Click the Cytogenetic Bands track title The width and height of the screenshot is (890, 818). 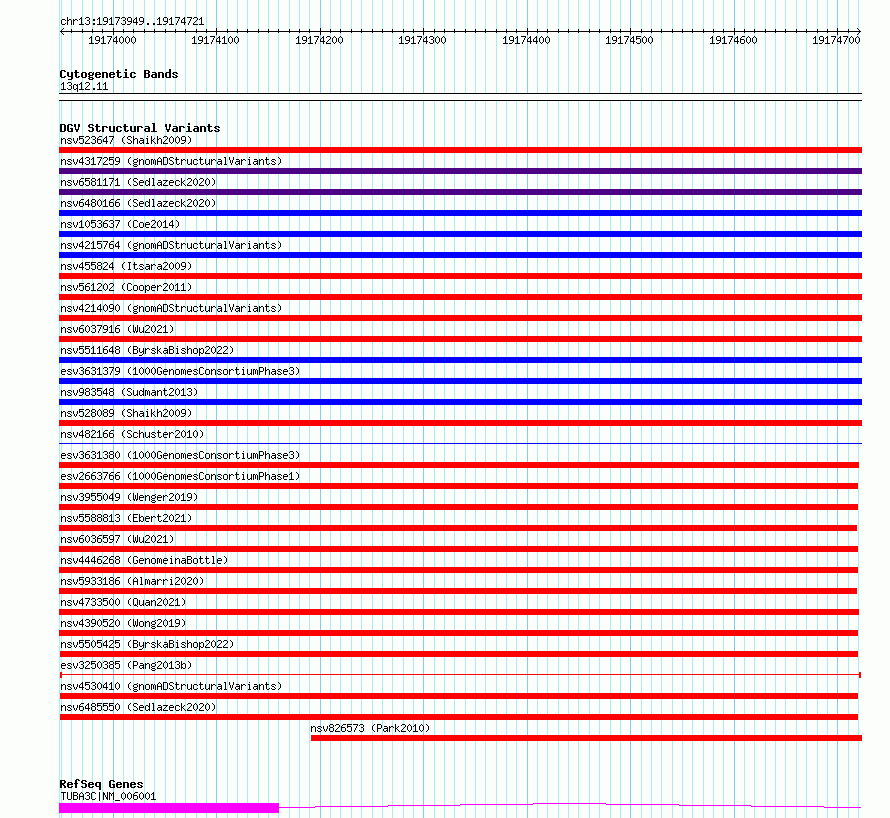tap(119, 74)
